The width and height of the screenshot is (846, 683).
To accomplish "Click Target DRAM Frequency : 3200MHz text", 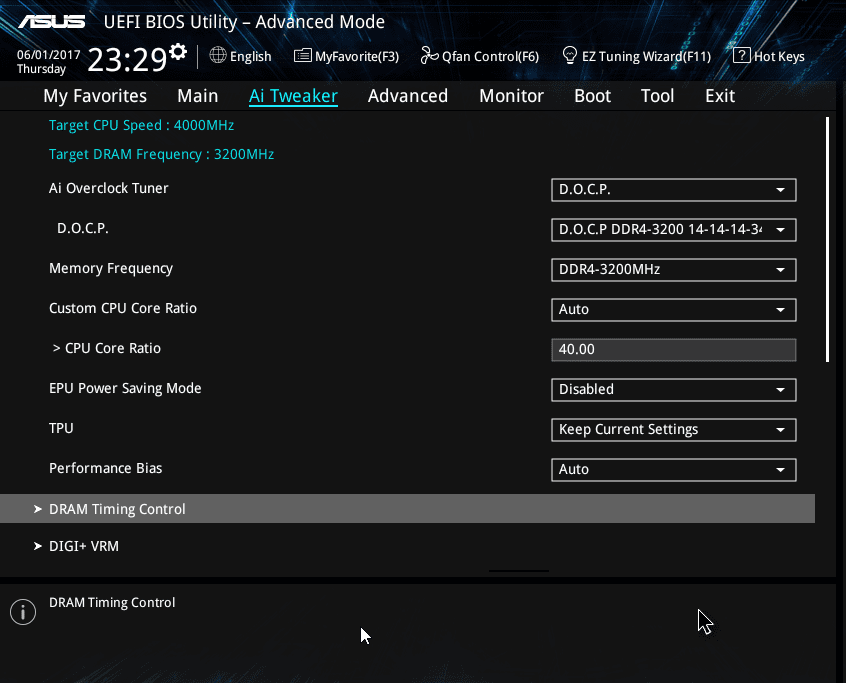I will click(x=161, y=154).
